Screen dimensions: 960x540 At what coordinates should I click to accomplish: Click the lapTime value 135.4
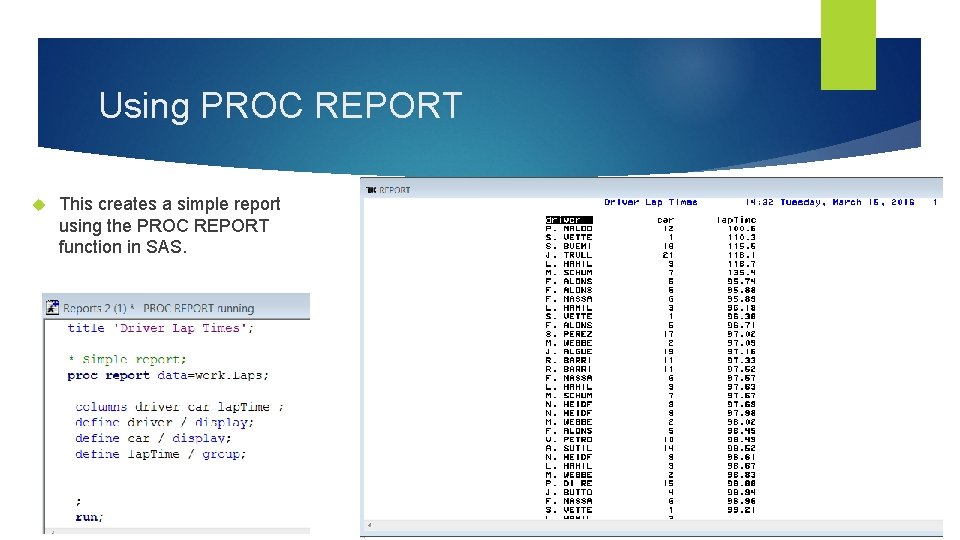(x=741, y=272)
